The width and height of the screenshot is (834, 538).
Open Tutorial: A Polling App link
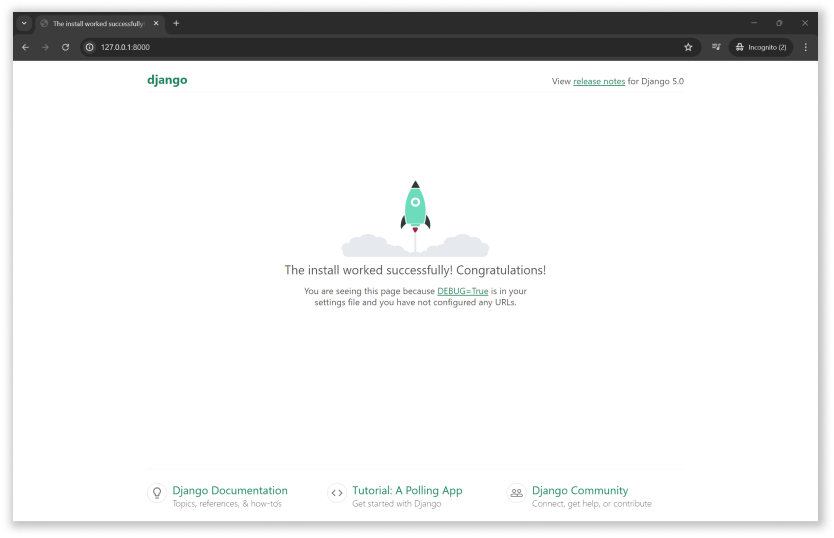point(407,490)
